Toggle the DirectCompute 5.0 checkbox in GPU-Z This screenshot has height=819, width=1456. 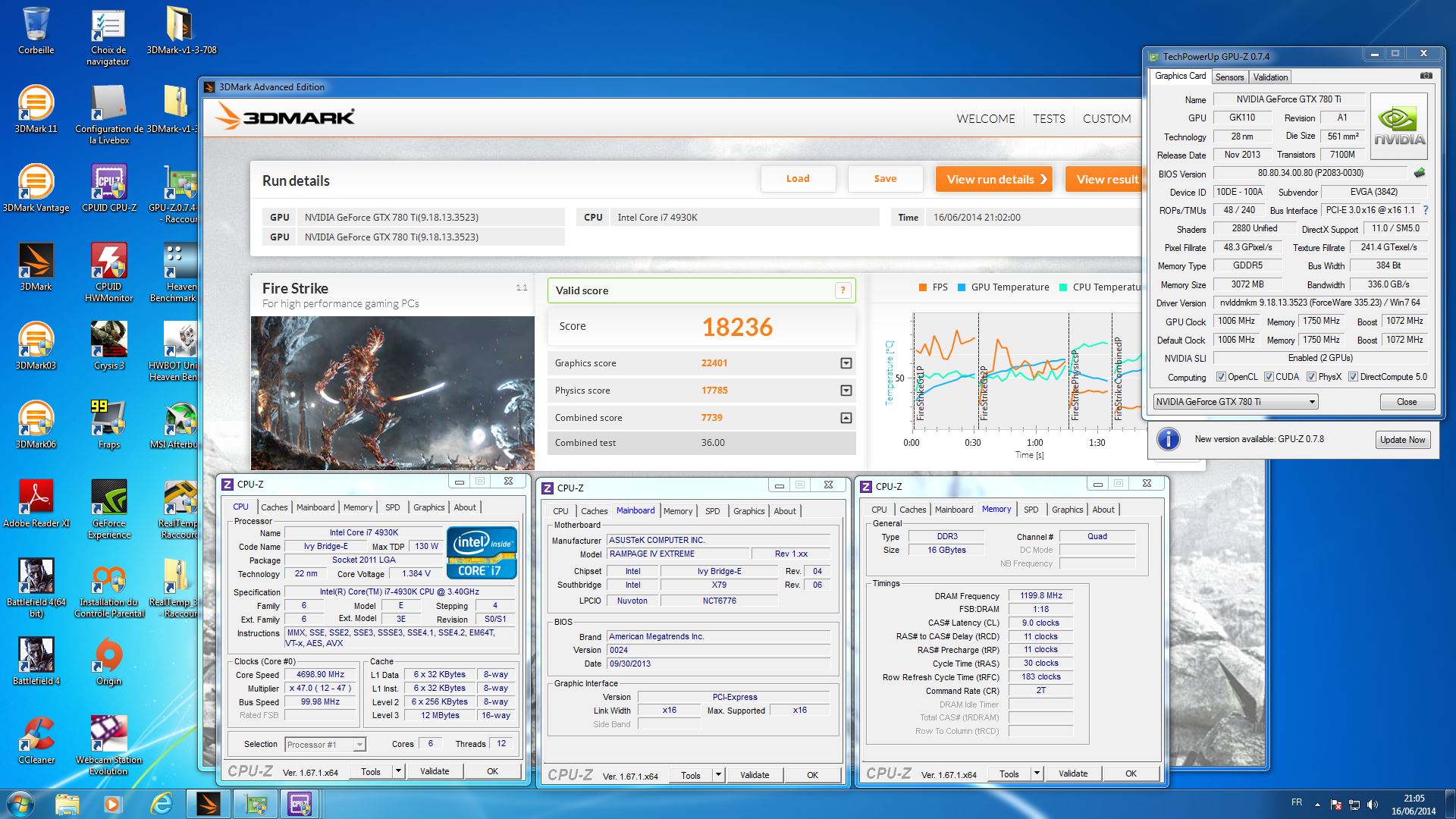pyautogui.click(x=1353, y=377)
